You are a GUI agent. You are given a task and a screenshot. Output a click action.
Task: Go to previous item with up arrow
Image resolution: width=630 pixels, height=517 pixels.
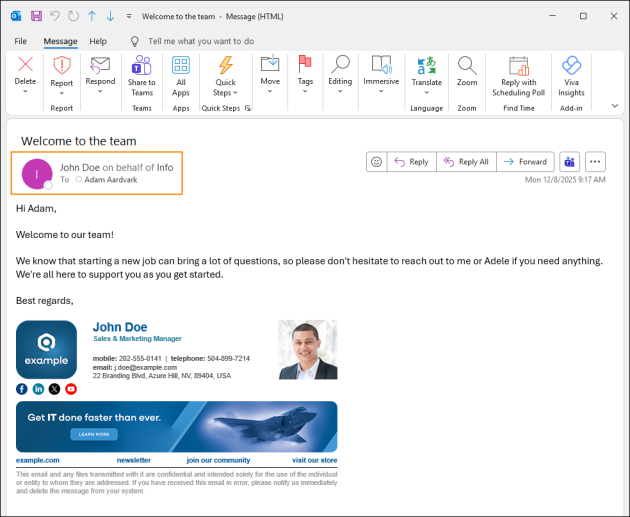coord(92,16)
